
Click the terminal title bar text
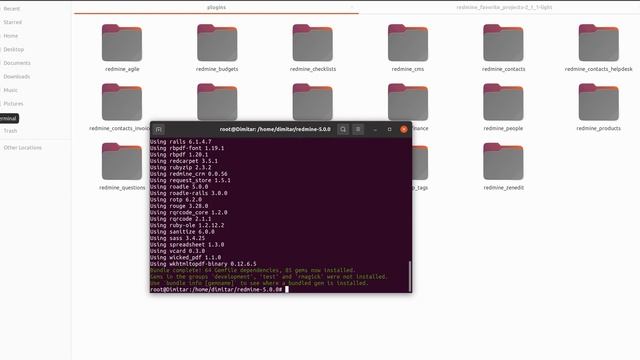pyautogui.click(x=275, y=129)
